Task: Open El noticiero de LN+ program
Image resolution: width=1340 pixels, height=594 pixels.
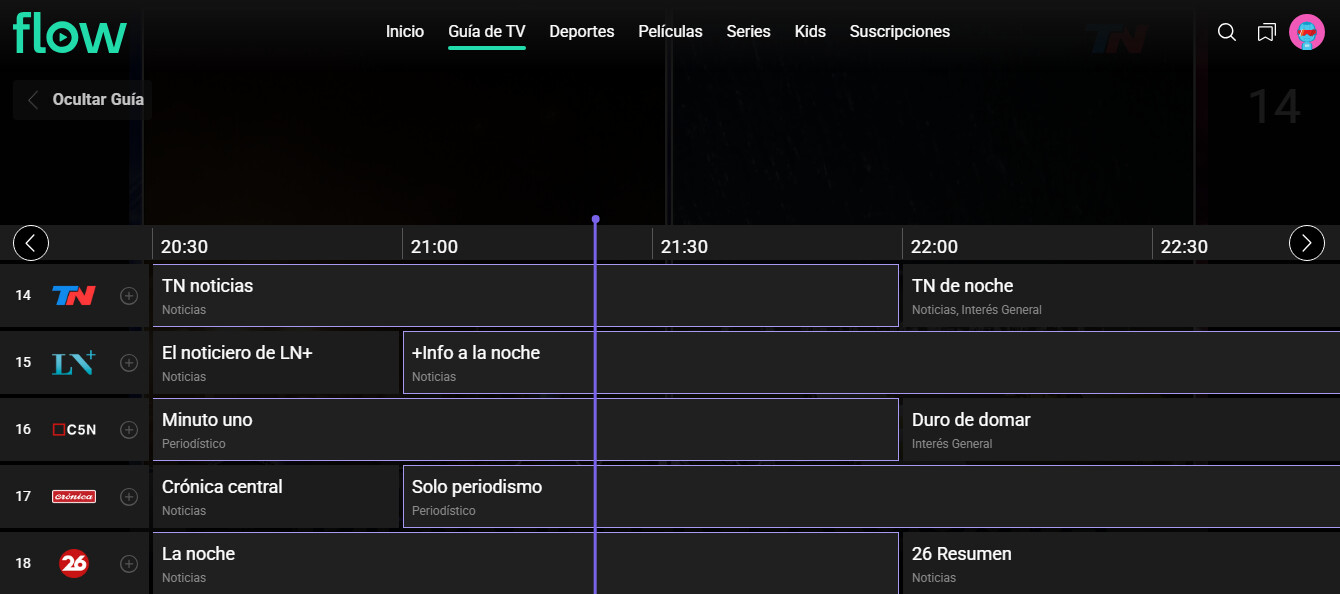Action: [x=276, y=362]
